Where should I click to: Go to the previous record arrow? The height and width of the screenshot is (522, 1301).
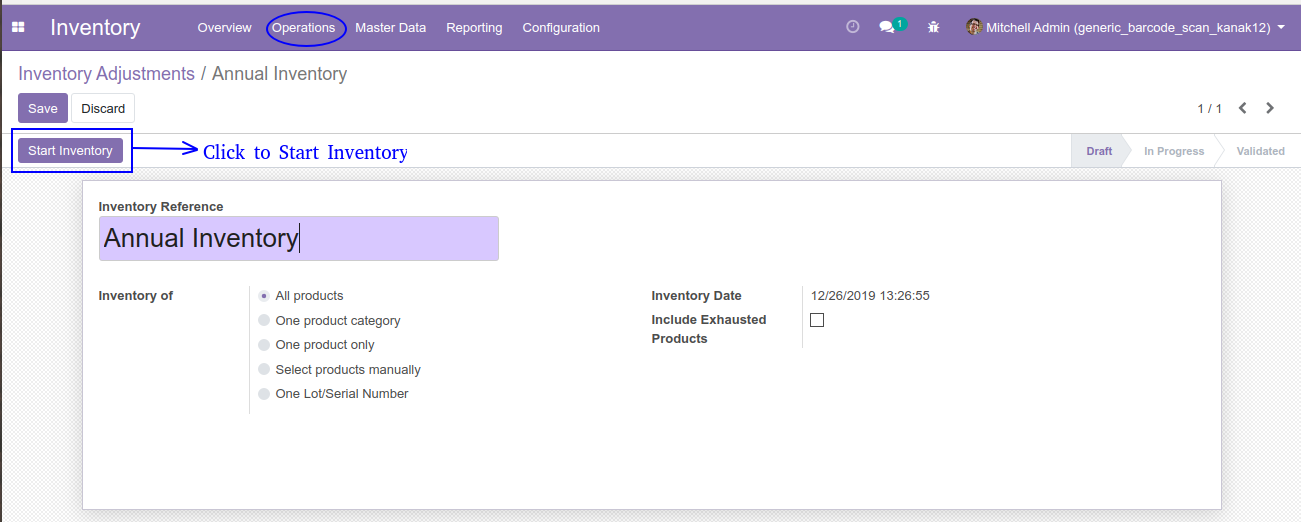[1243, 108]
